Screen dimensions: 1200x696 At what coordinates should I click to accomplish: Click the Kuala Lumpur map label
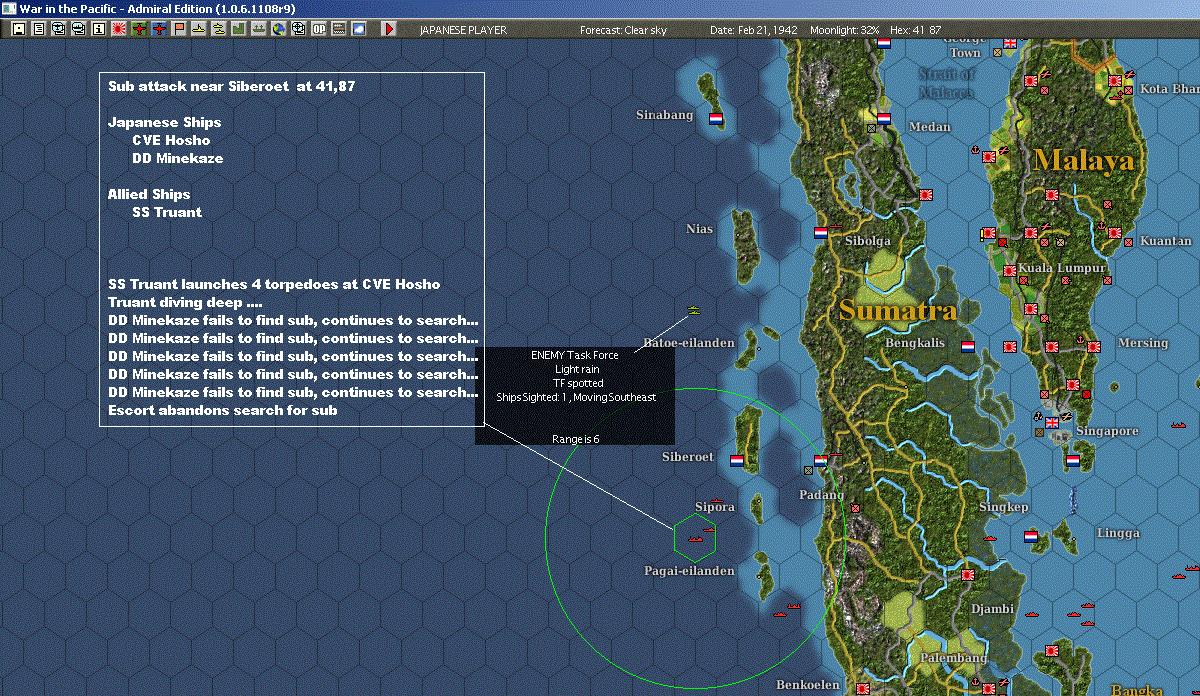click(x=1062, y=268)
